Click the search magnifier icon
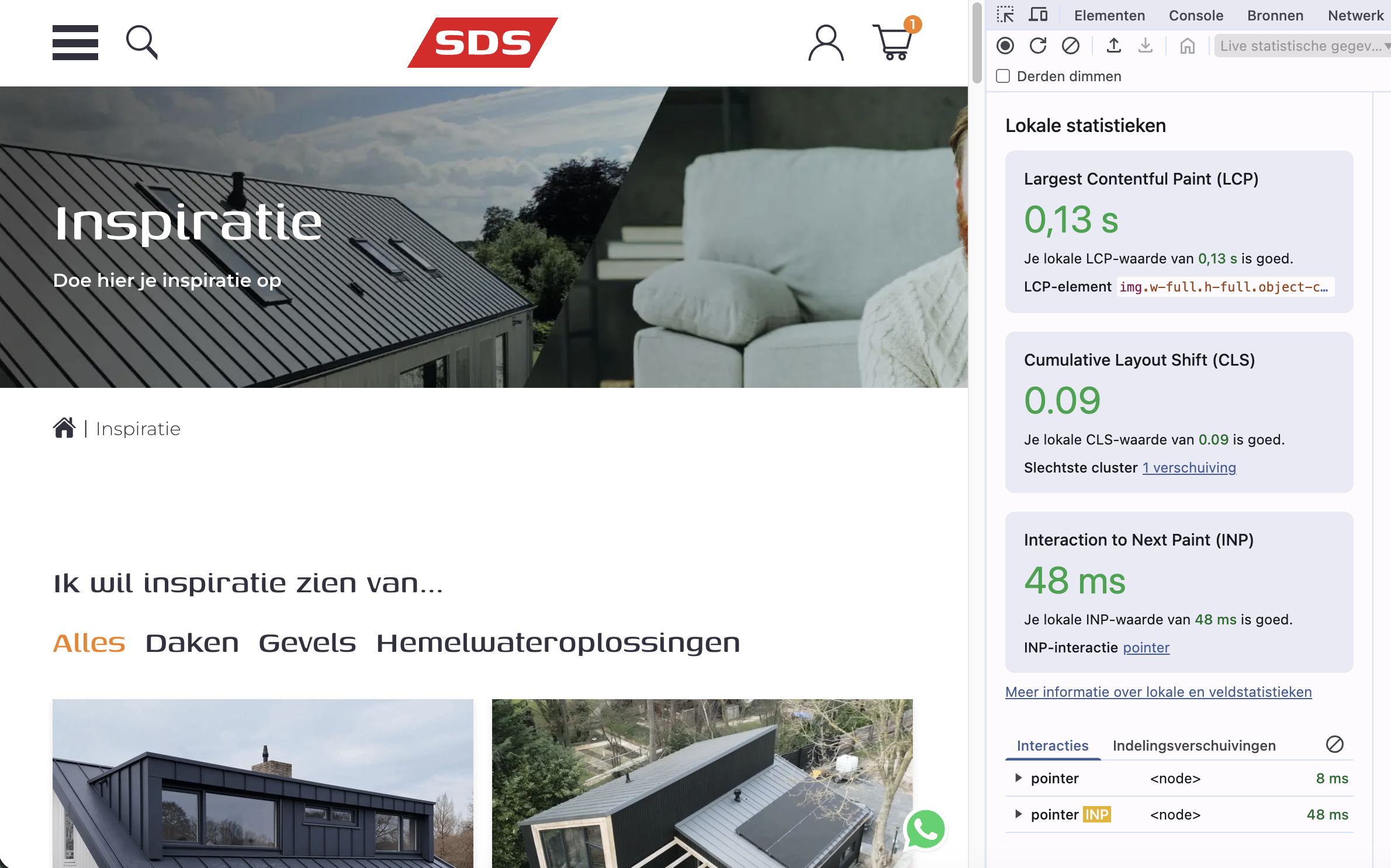The height and width of the screenshot is (868, 1391). 141,42
